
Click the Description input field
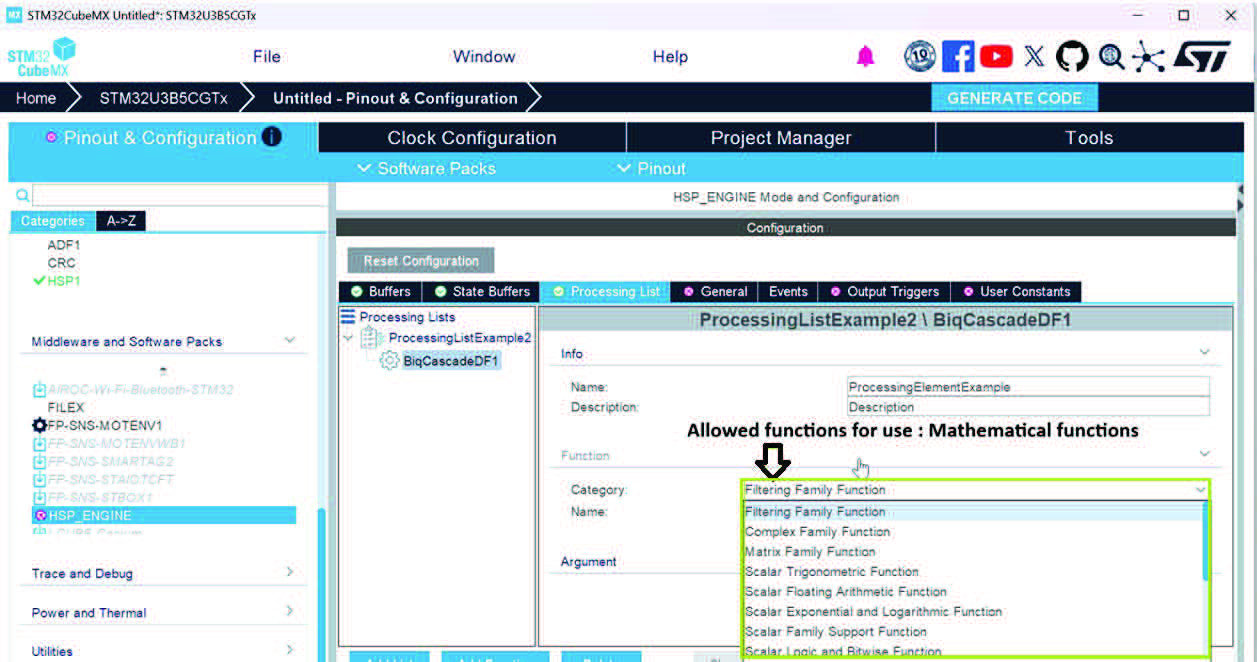click(x=1028, y=407)
